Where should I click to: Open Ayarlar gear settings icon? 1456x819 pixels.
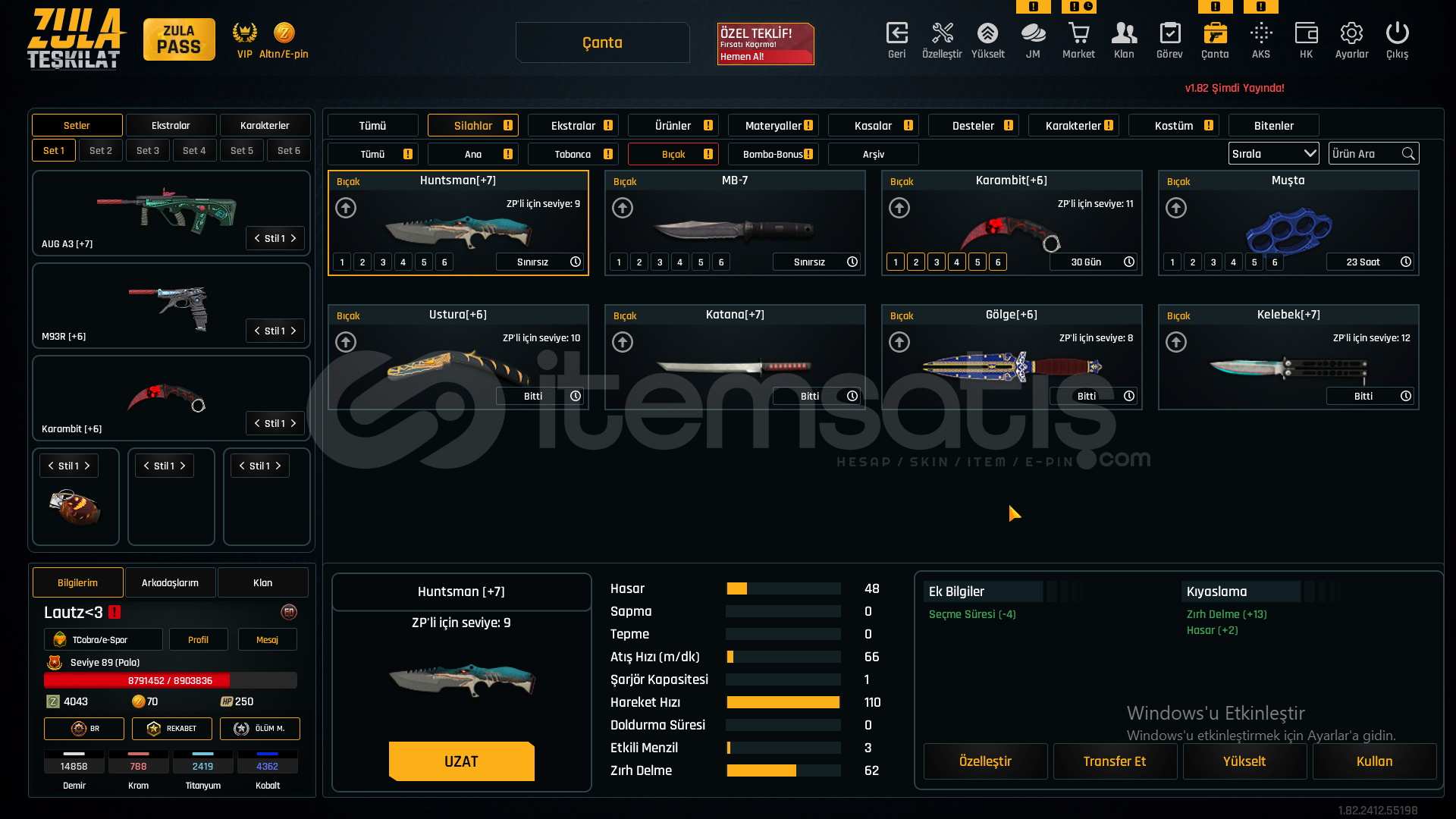coord(1351,33)
